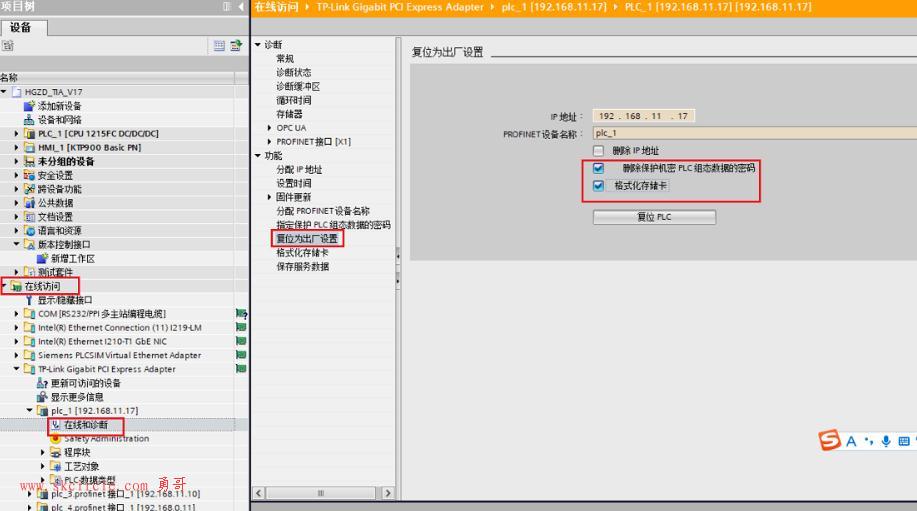
Task: Click the status icon of the TP-Link Gigabit adapter row
Action: 240,369
